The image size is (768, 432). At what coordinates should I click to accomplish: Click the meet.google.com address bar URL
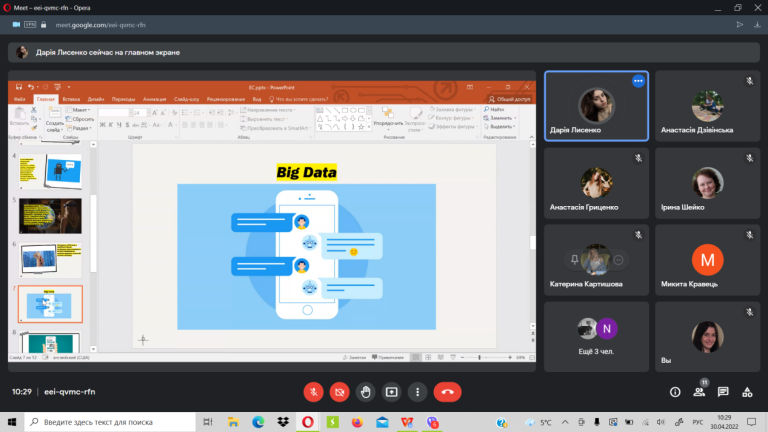pos(100,25)
